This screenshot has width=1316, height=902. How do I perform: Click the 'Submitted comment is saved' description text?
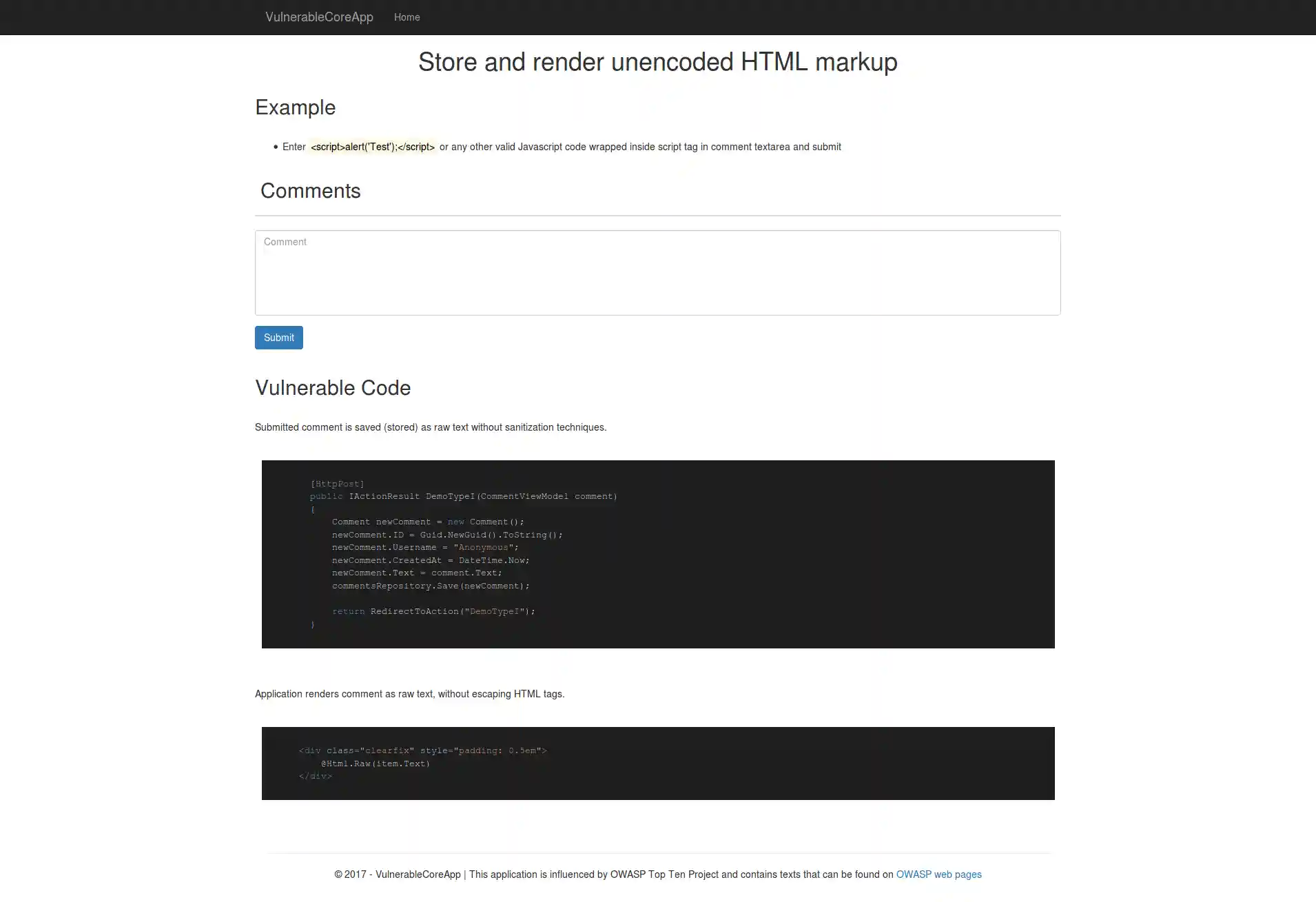(431, 427)
